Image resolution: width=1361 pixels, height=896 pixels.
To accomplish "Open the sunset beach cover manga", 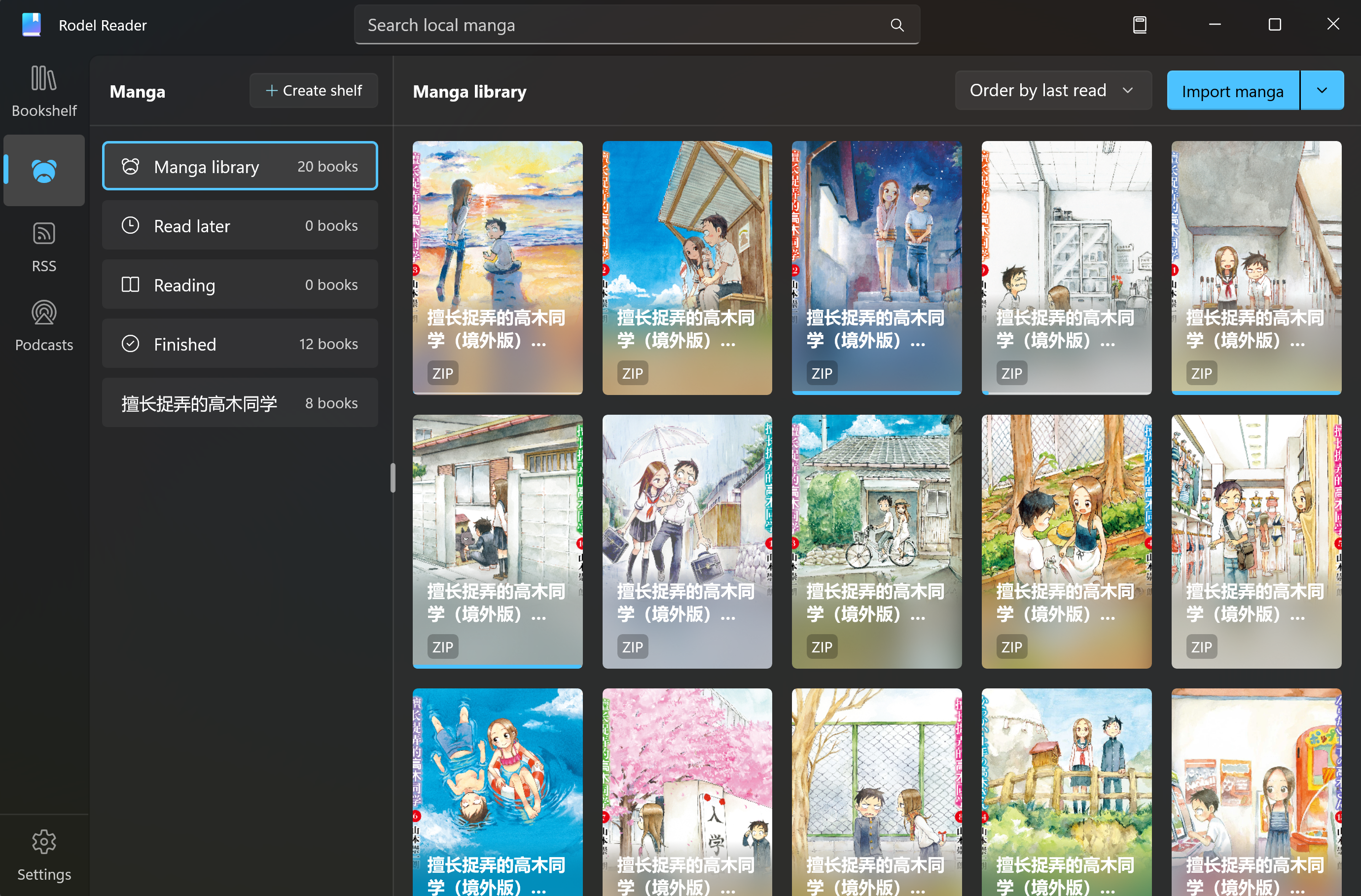I will [498, 268].
